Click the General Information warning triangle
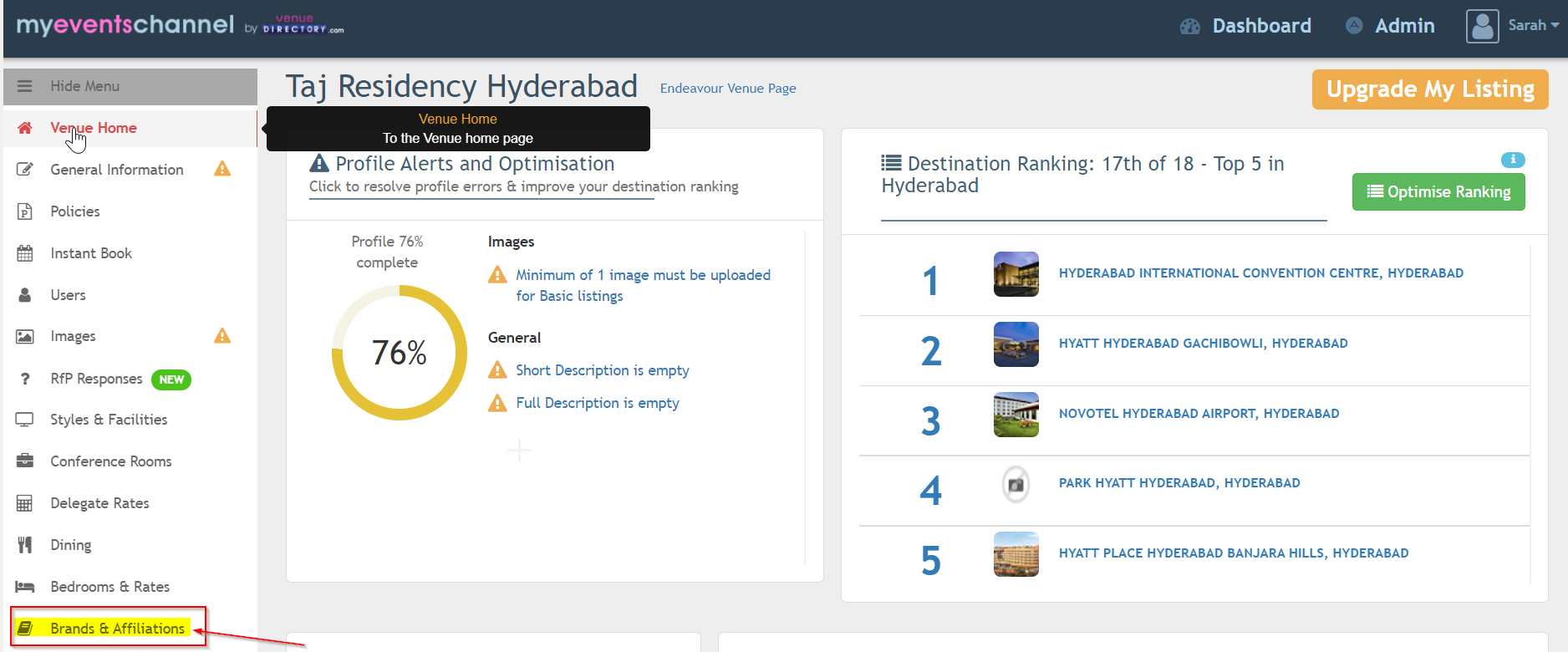 (x=222, y=169)
